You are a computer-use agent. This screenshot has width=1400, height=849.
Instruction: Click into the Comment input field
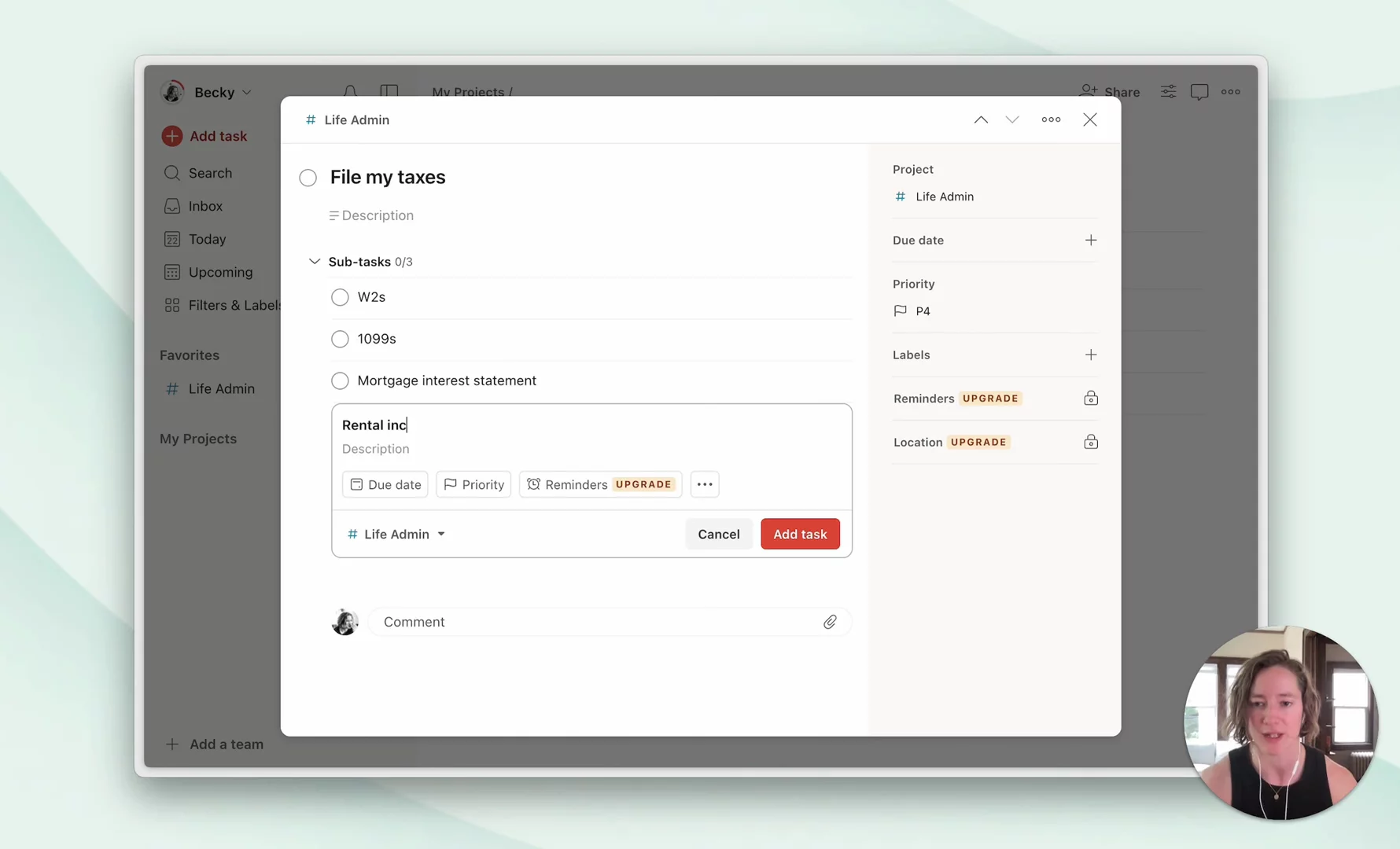click(x=598, y=622)
